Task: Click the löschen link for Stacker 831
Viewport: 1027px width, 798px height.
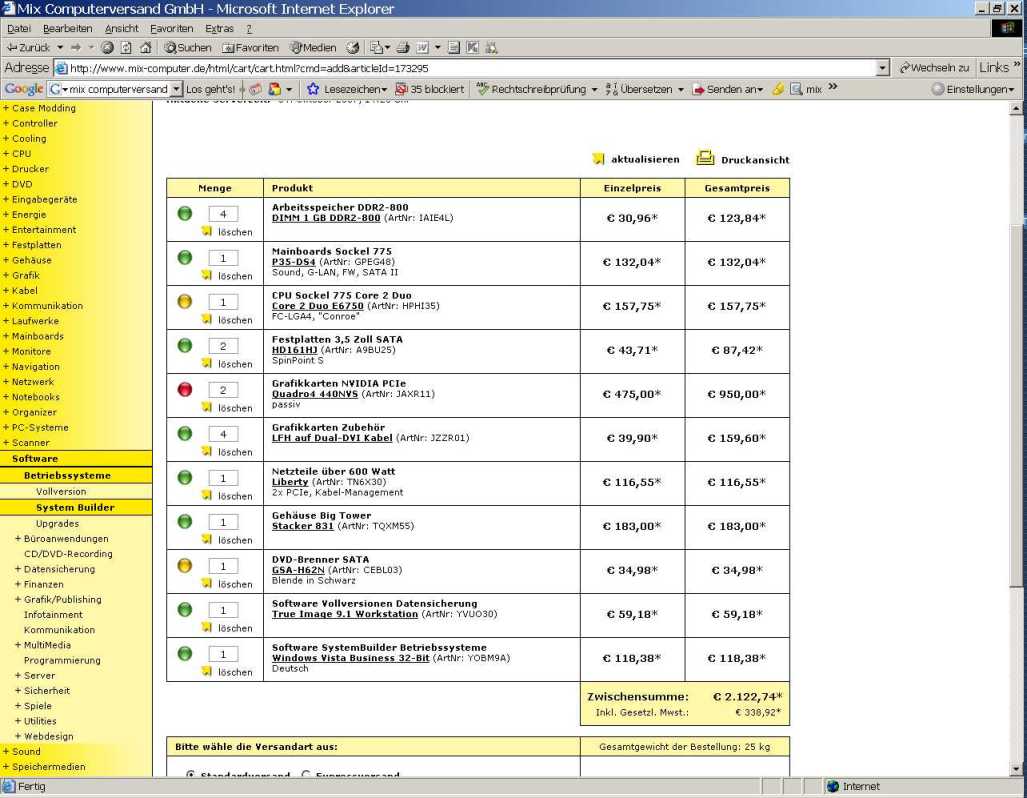Action: pyautogui.click(x=235, y=540)
